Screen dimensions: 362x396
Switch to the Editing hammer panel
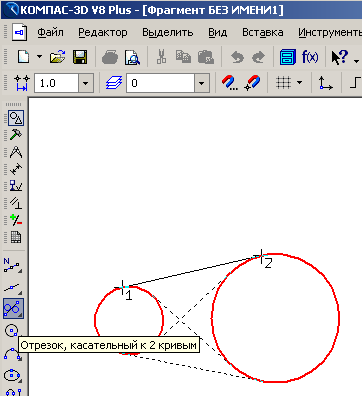16,135
